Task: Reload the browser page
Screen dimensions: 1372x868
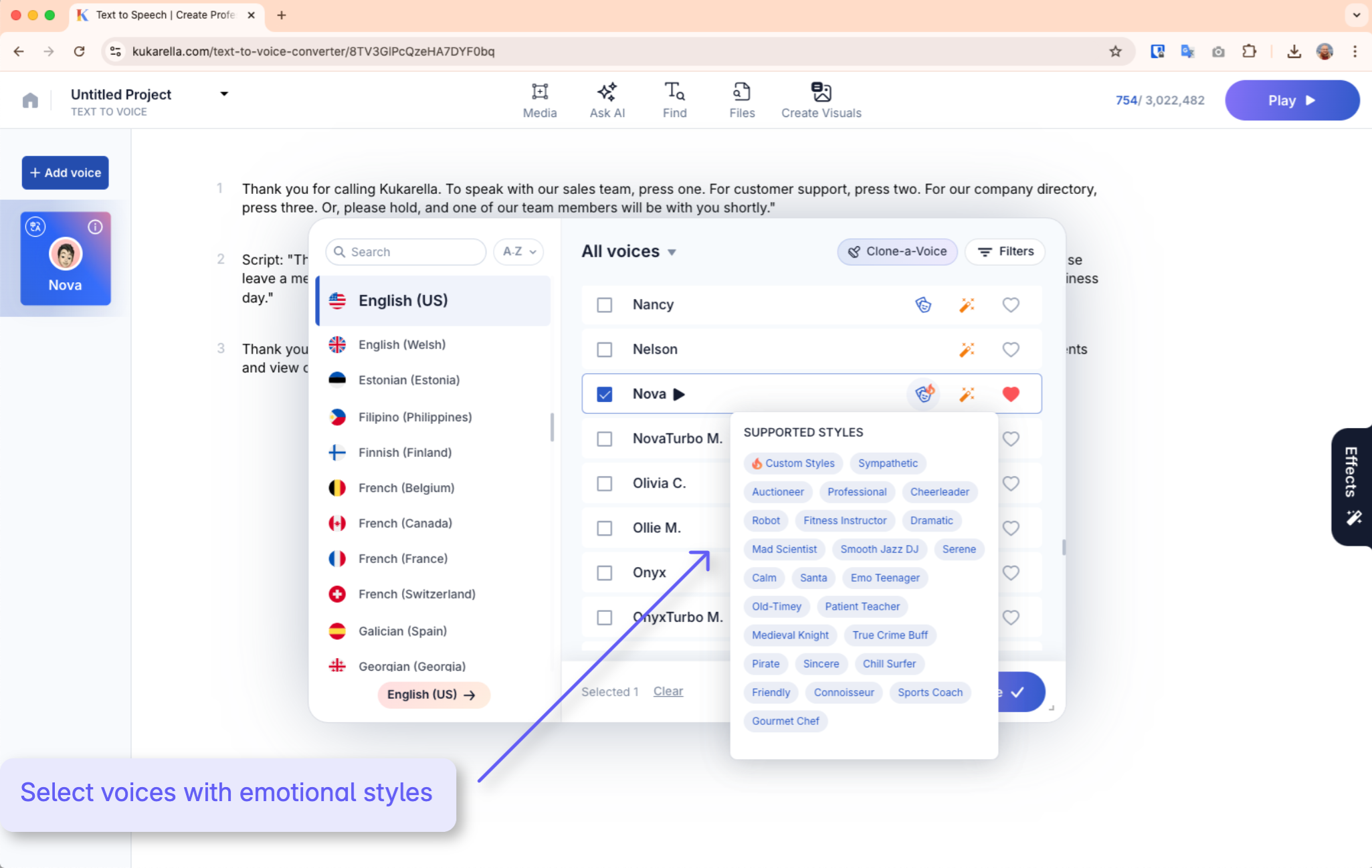Action: tap(79, 51)
